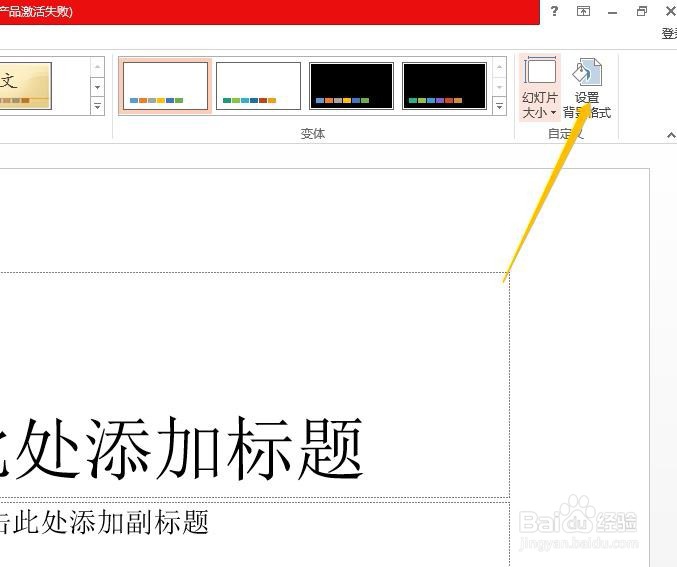Image resolution: width=677 pixels, height=567 pixels.
Task: Click the subtitle placeholder 此处添加副标题
Action: [111, 522]
